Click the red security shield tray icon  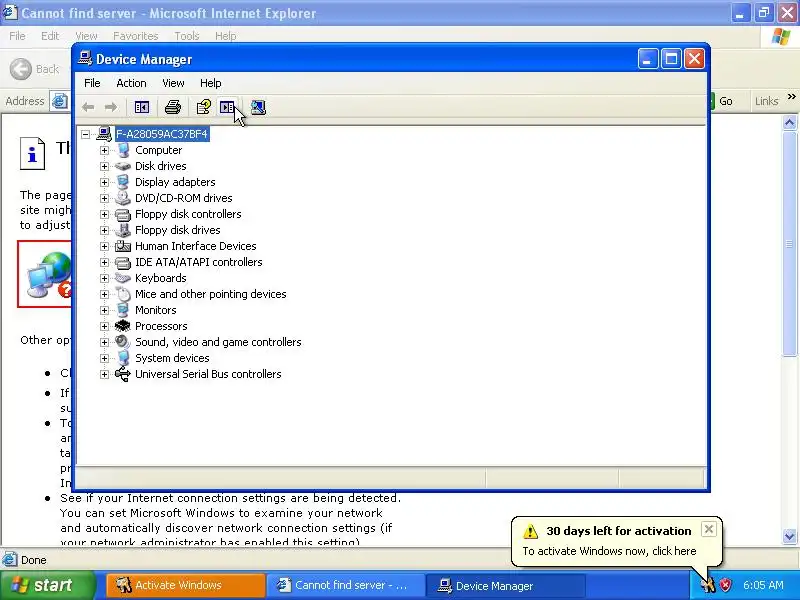tap(725, 585)
